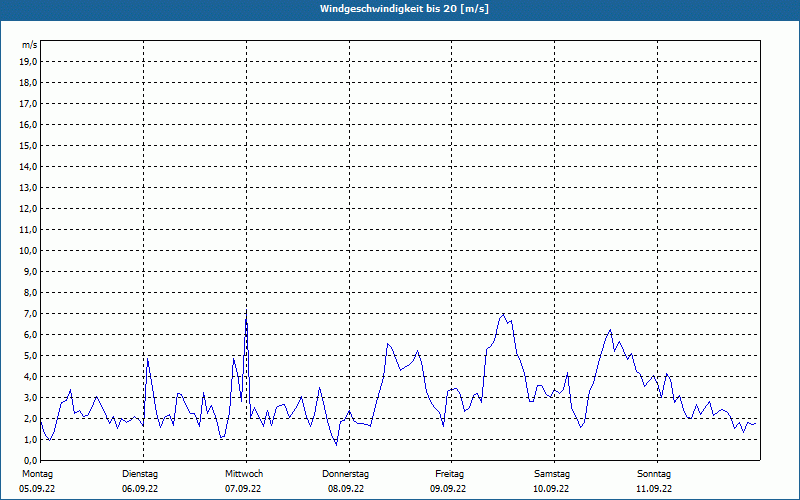
Task: Click the 'Sonntag' day label
Action: [654, 474]
